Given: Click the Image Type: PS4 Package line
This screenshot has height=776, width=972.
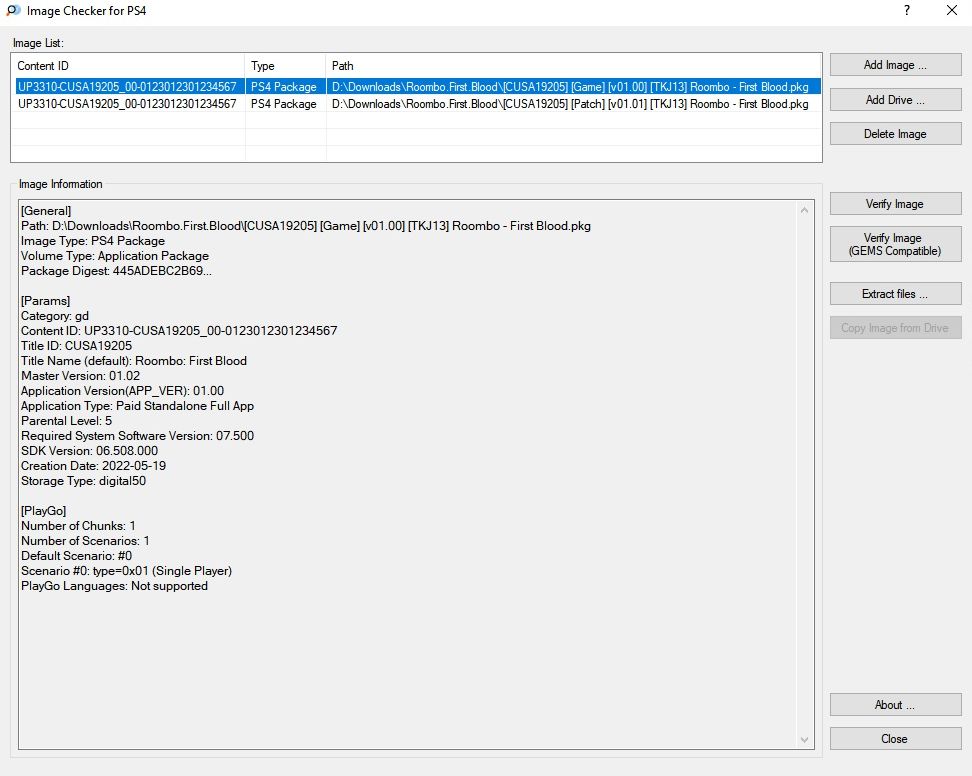Looking at the screenshot, I should point(93,241).
